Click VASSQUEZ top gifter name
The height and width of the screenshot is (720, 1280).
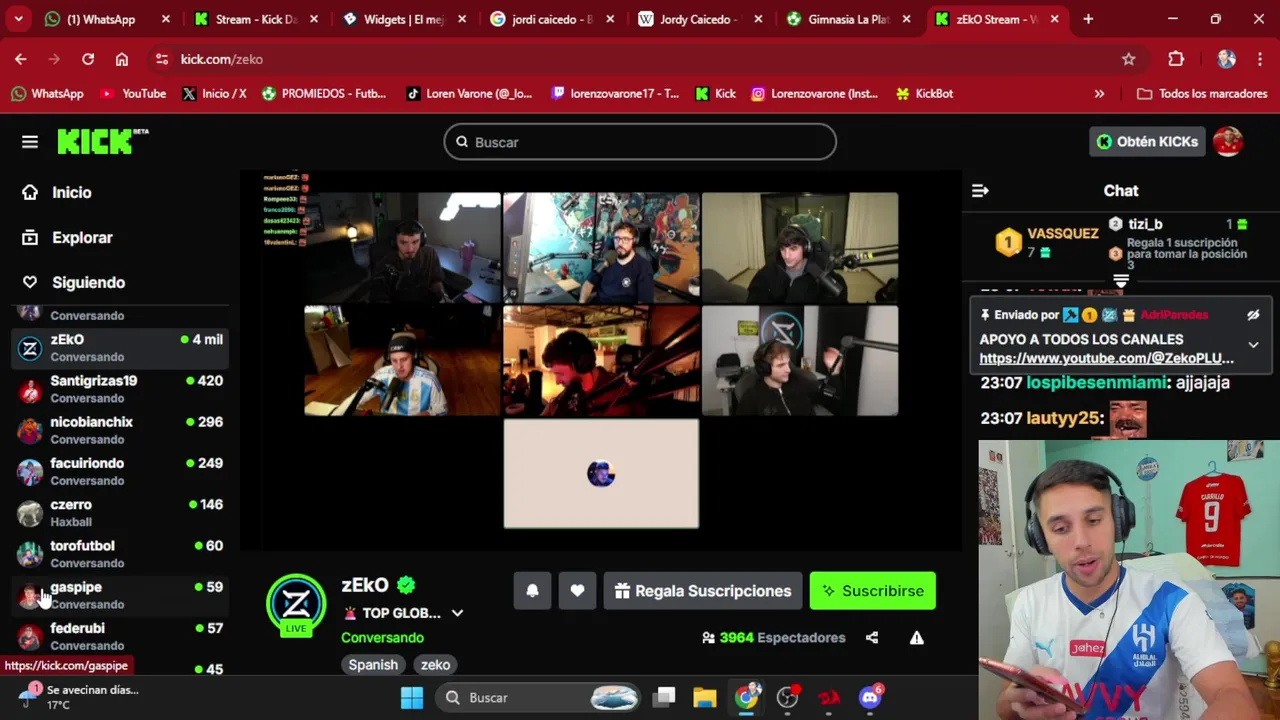click(x=1062, y=233)
